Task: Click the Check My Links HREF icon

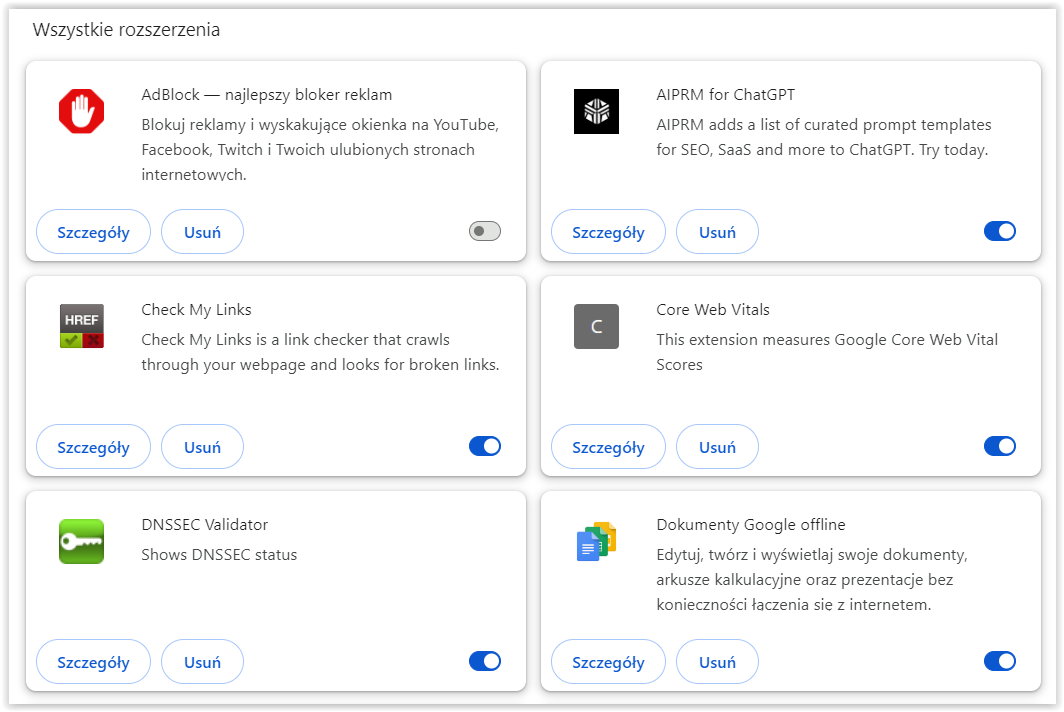Action: pyautogui.click(x=81, y=326)
